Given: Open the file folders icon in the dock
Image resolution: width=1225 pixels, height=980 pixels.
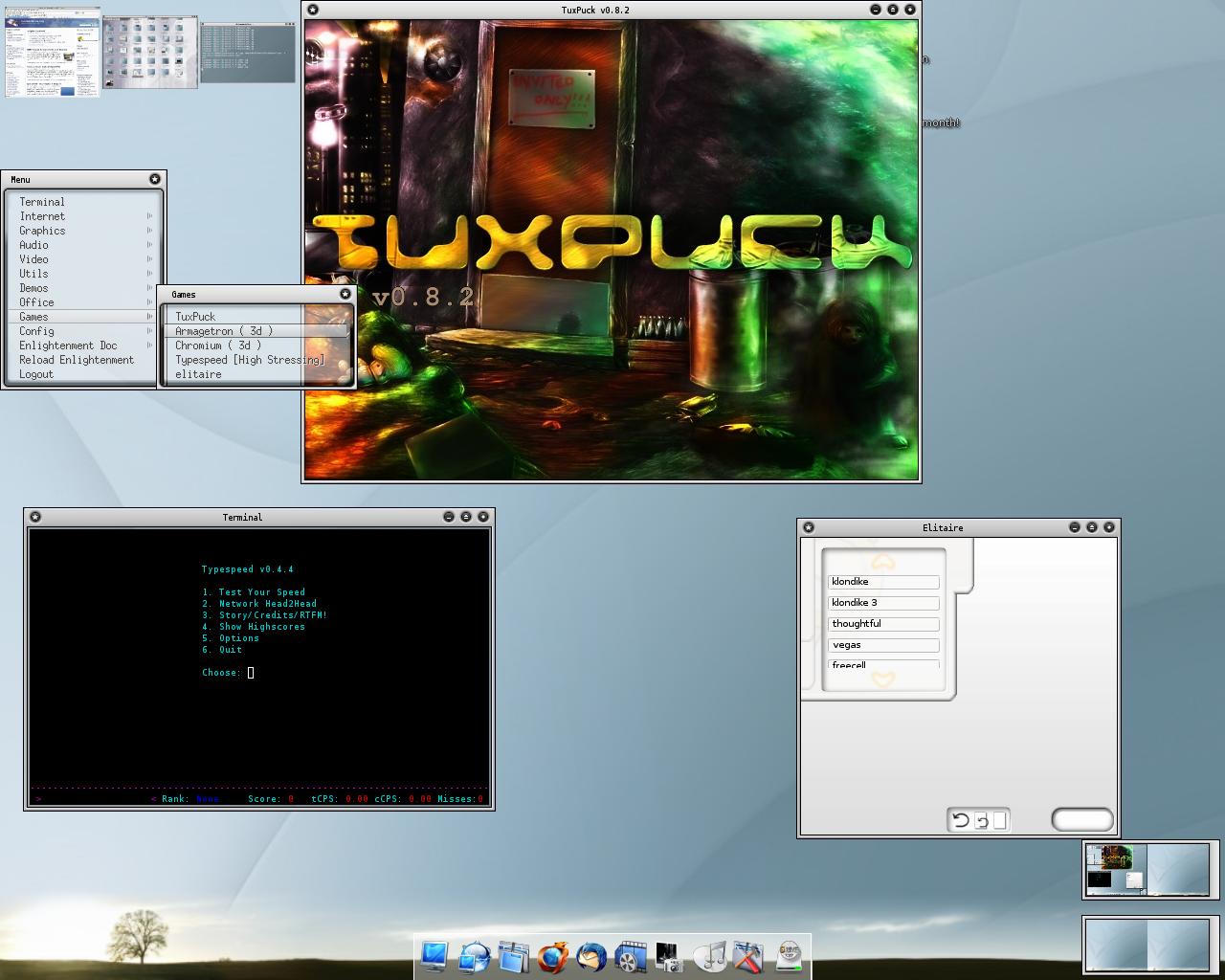Looking at the screenshot, I should 514,955.
